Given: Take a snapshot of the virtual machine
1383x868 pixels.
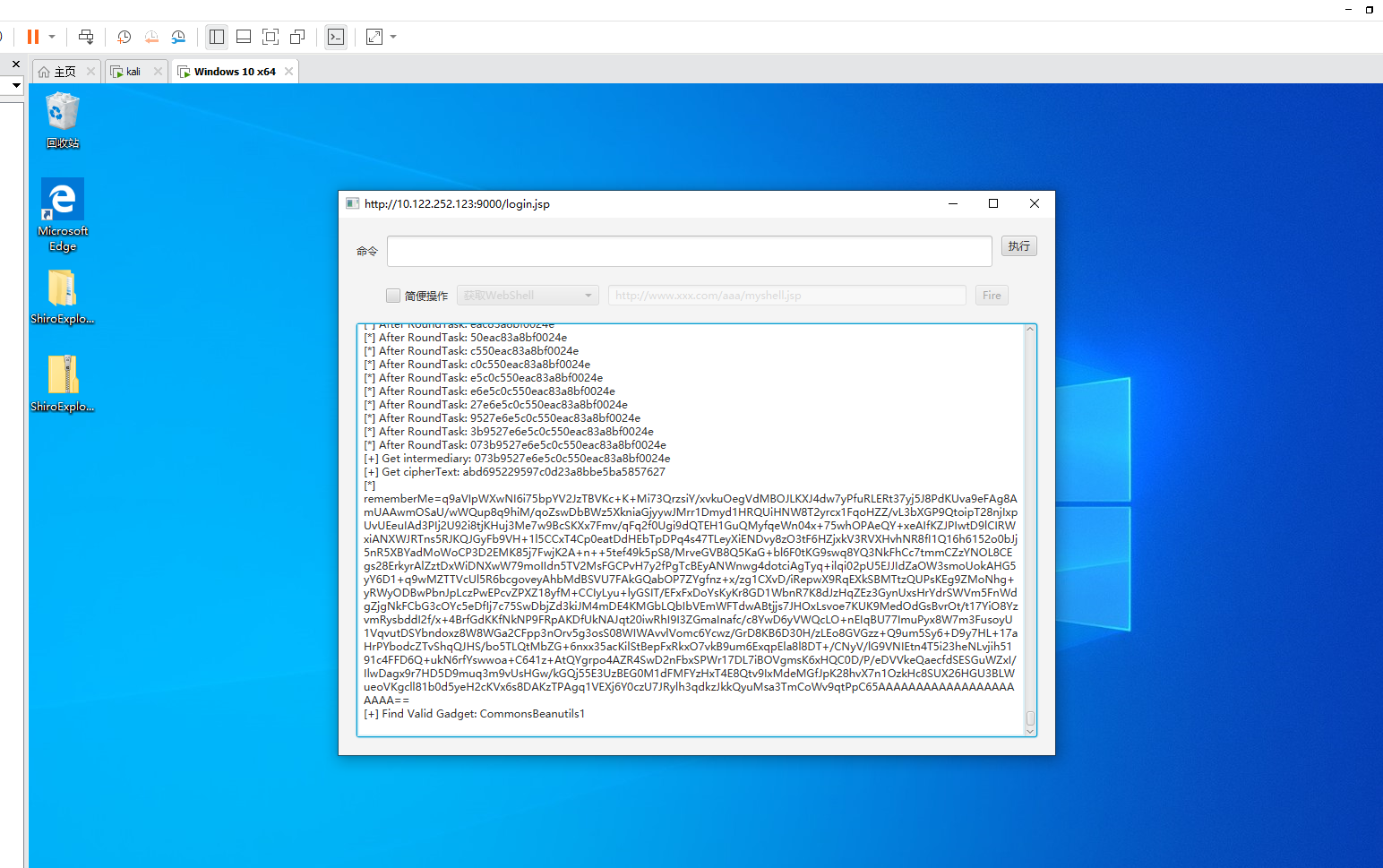Looking at the screenshot, I should pyautogui.click(x=125, y=37).
